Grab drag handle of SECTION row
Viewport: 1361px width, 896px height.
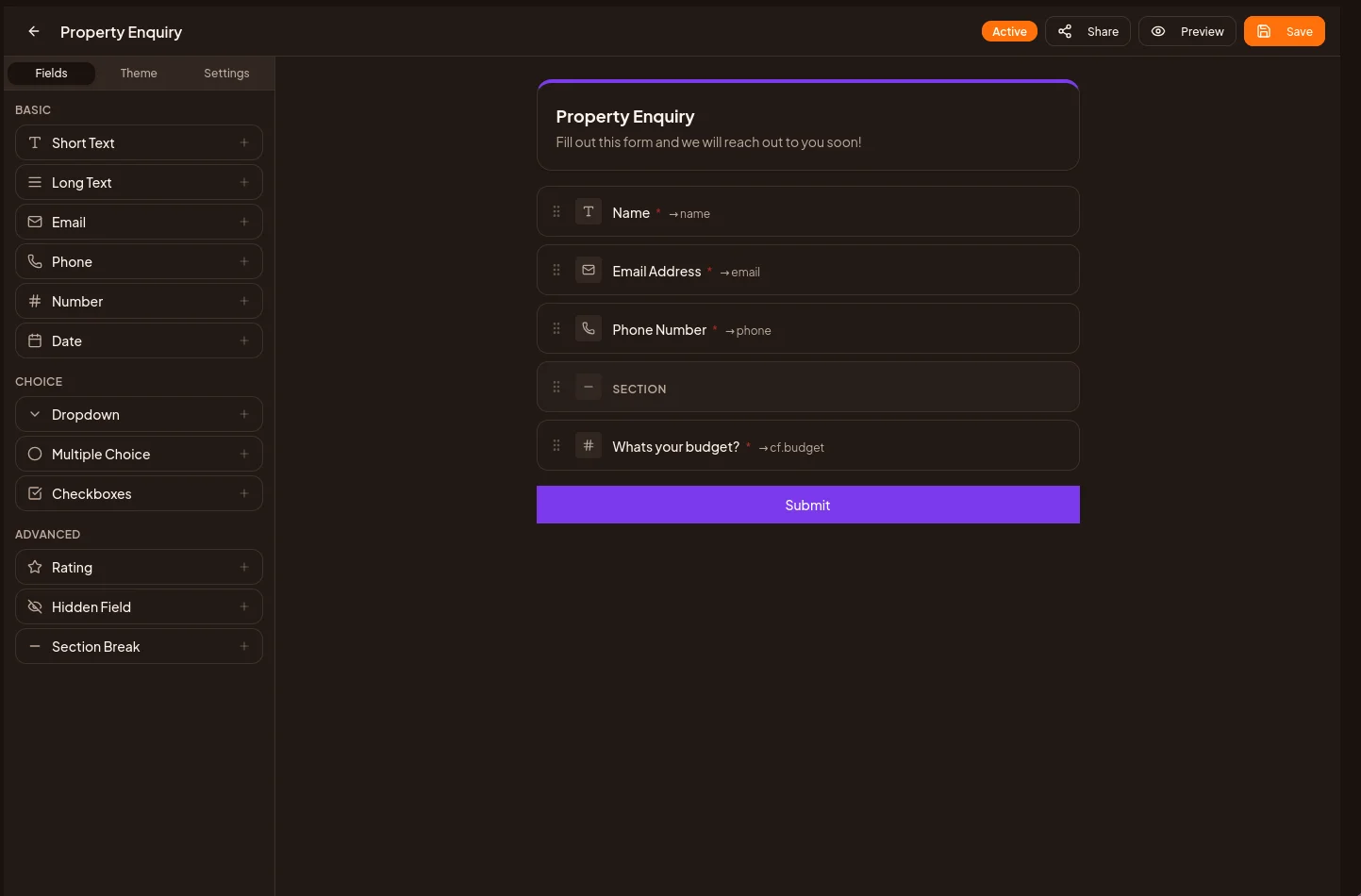tap(556, 387)
